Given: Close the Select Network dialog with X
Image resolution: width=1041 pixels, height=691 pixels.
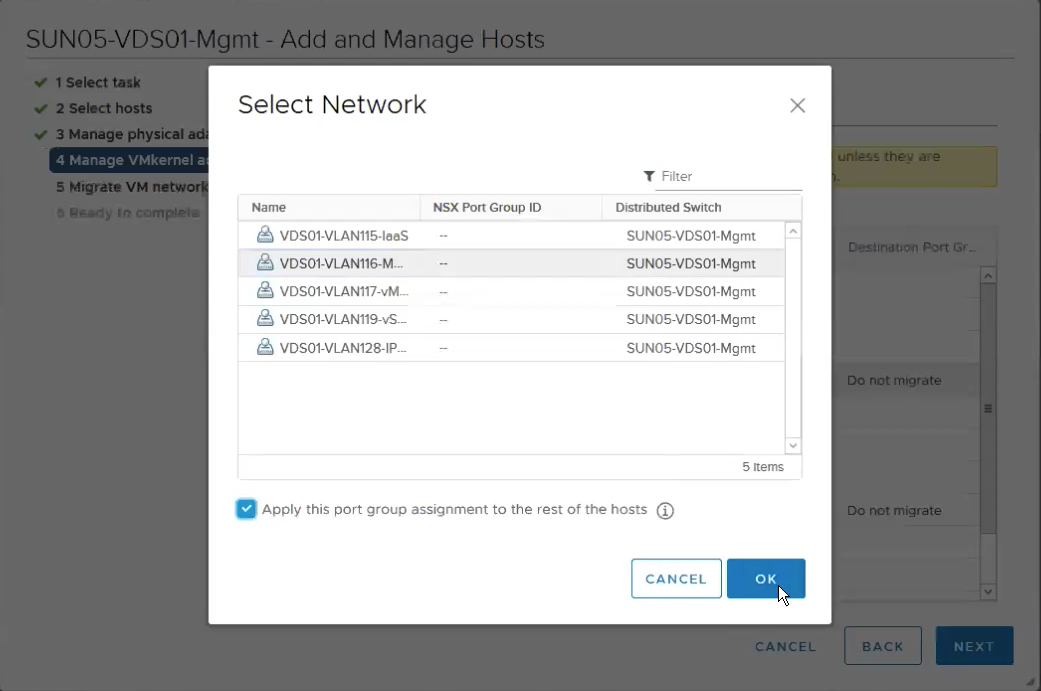Looking at the screenshot, I should click(x=797, y=106).
